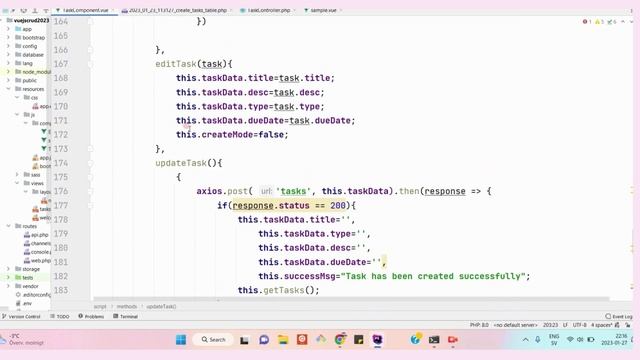Click the fold marker on line 176
Screen dimensions: 640x360
click(90, 191)
